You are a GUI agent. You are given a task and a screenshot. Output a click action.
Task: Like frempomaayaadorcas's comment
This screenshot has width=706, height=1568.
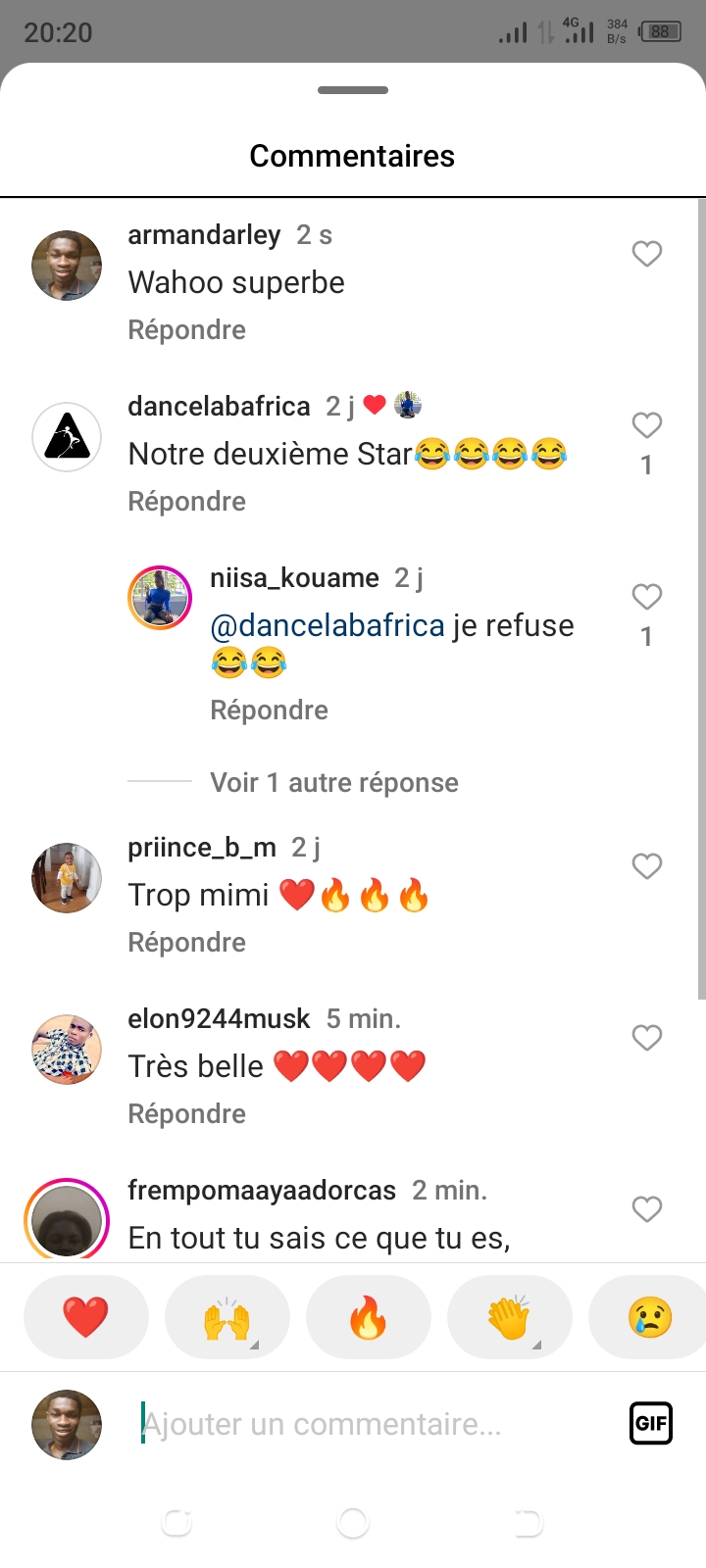point(646,1209)
